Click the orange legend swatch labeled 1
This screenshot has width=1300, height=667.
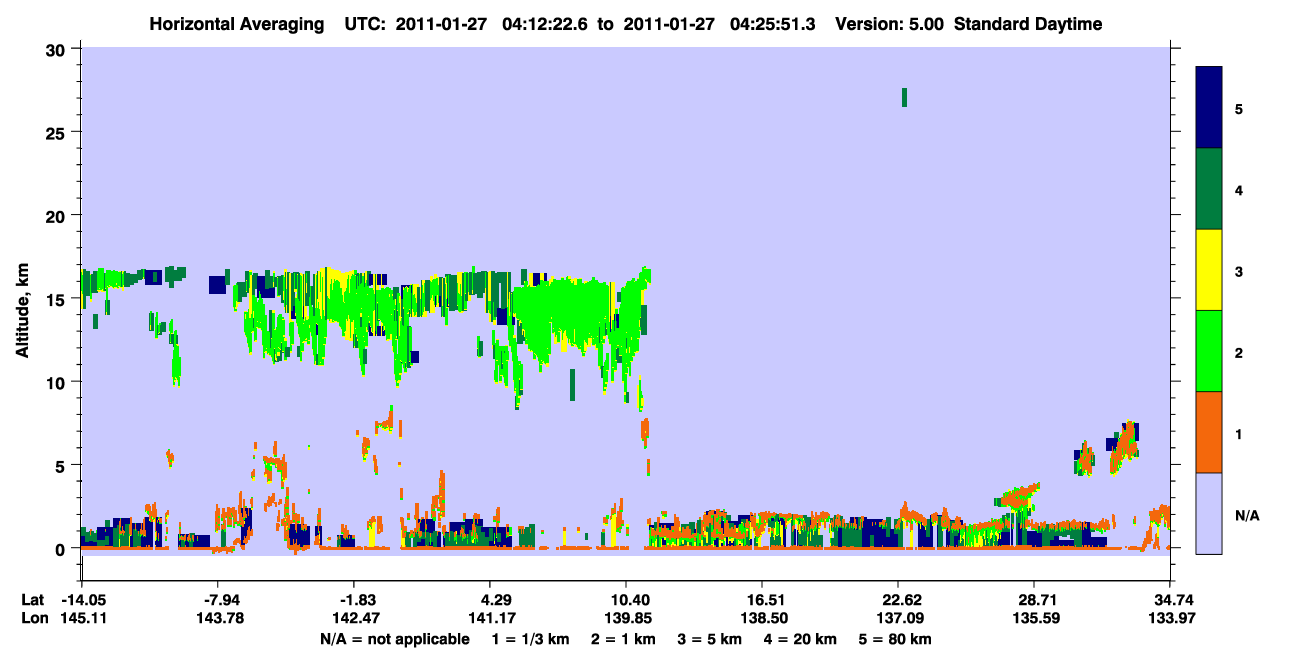tap(1210, 432)
